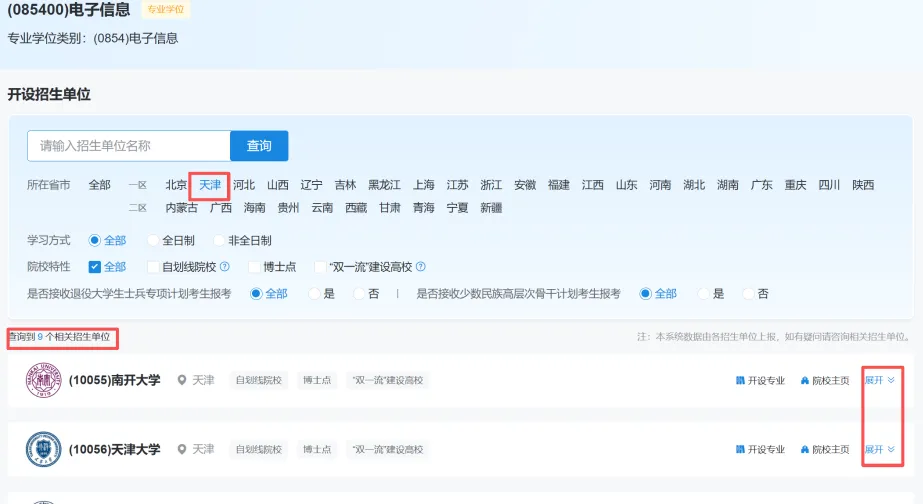The image size is (923, 504).
Task: Filter by province 内蒙古
Action: click(181, 208)
